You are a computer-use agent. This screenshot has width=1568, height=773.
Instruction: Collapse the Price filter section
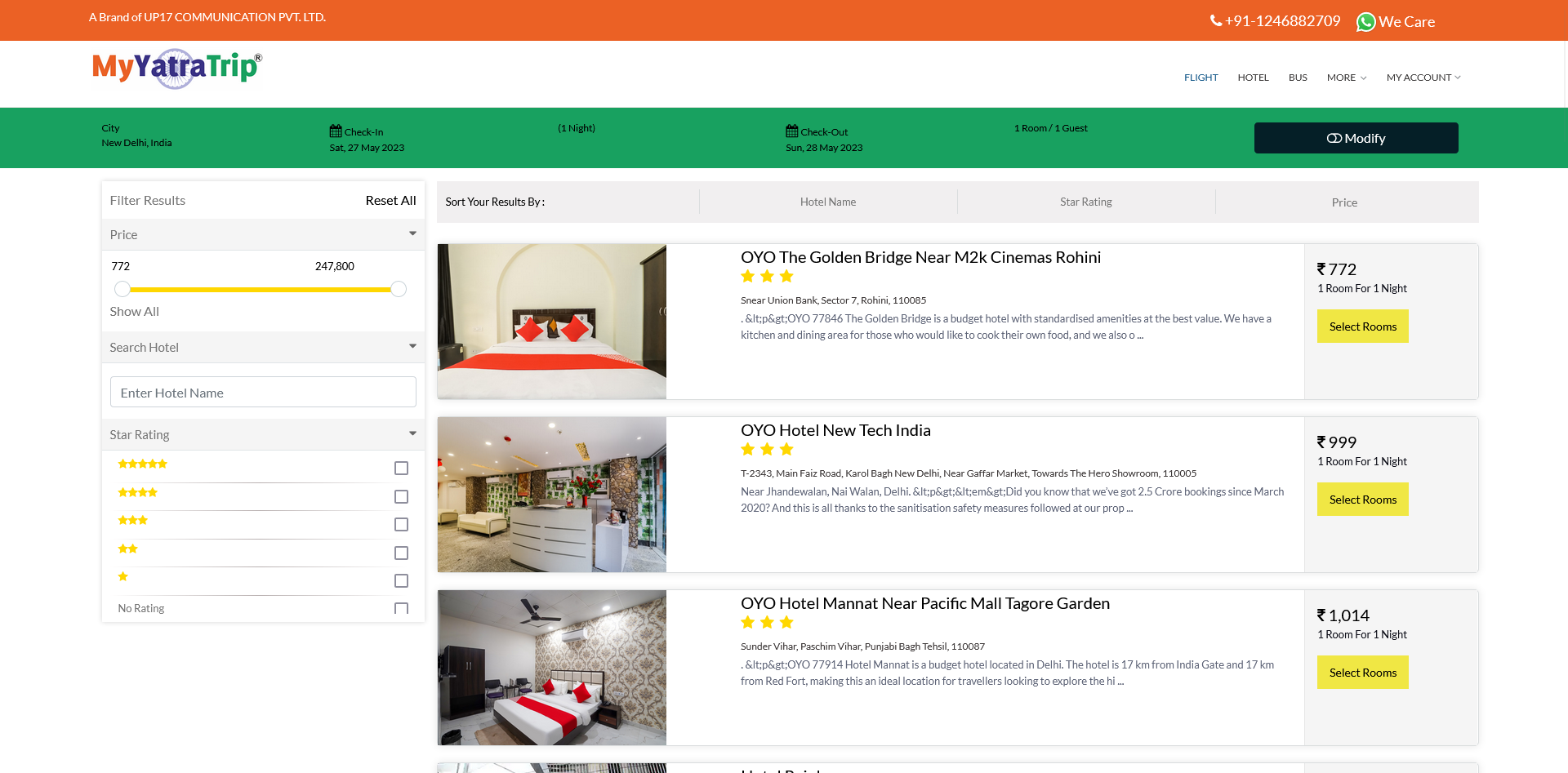(x=412, y=234)
